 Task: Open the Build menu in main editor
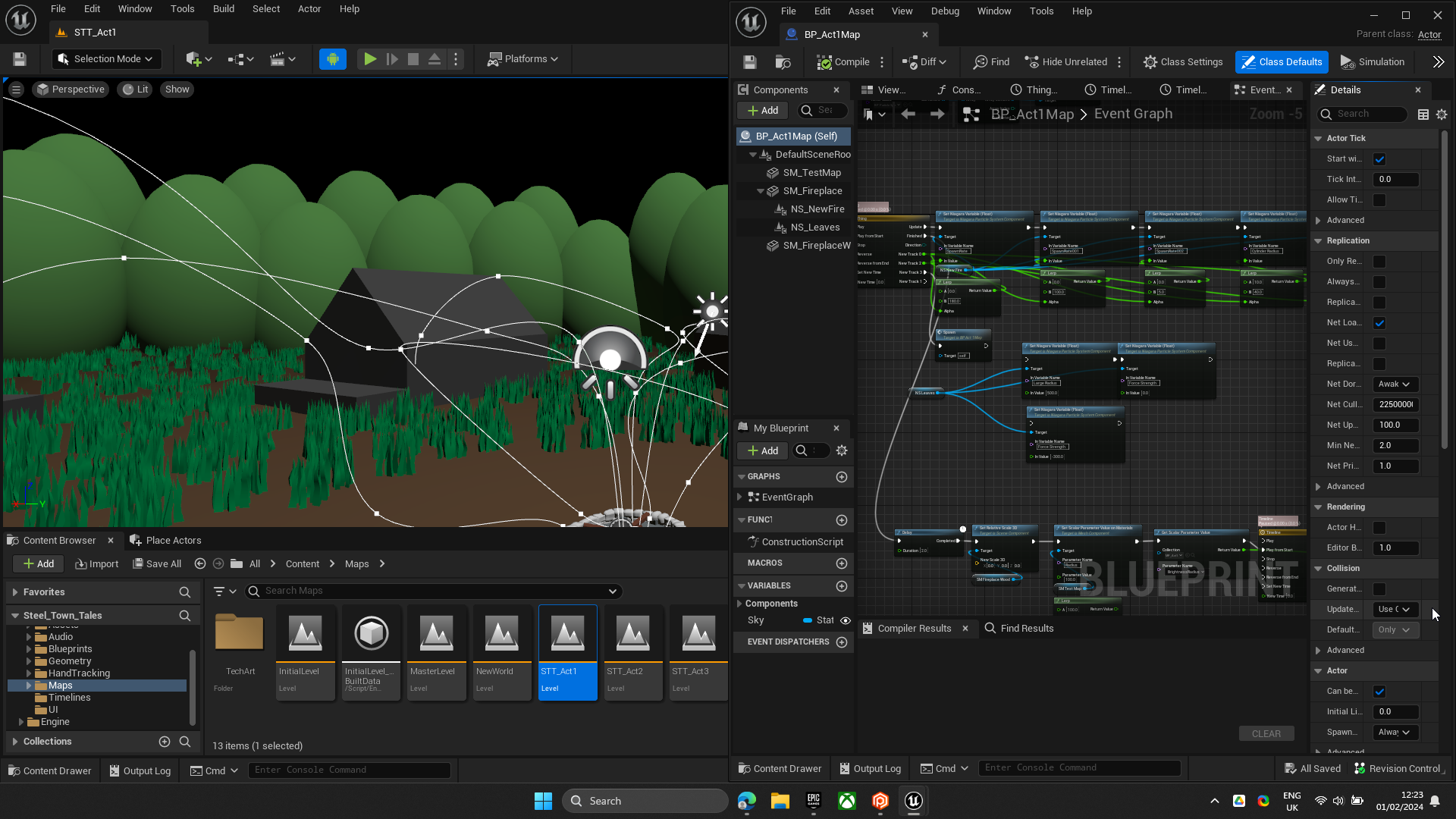(x=223, y=9)
